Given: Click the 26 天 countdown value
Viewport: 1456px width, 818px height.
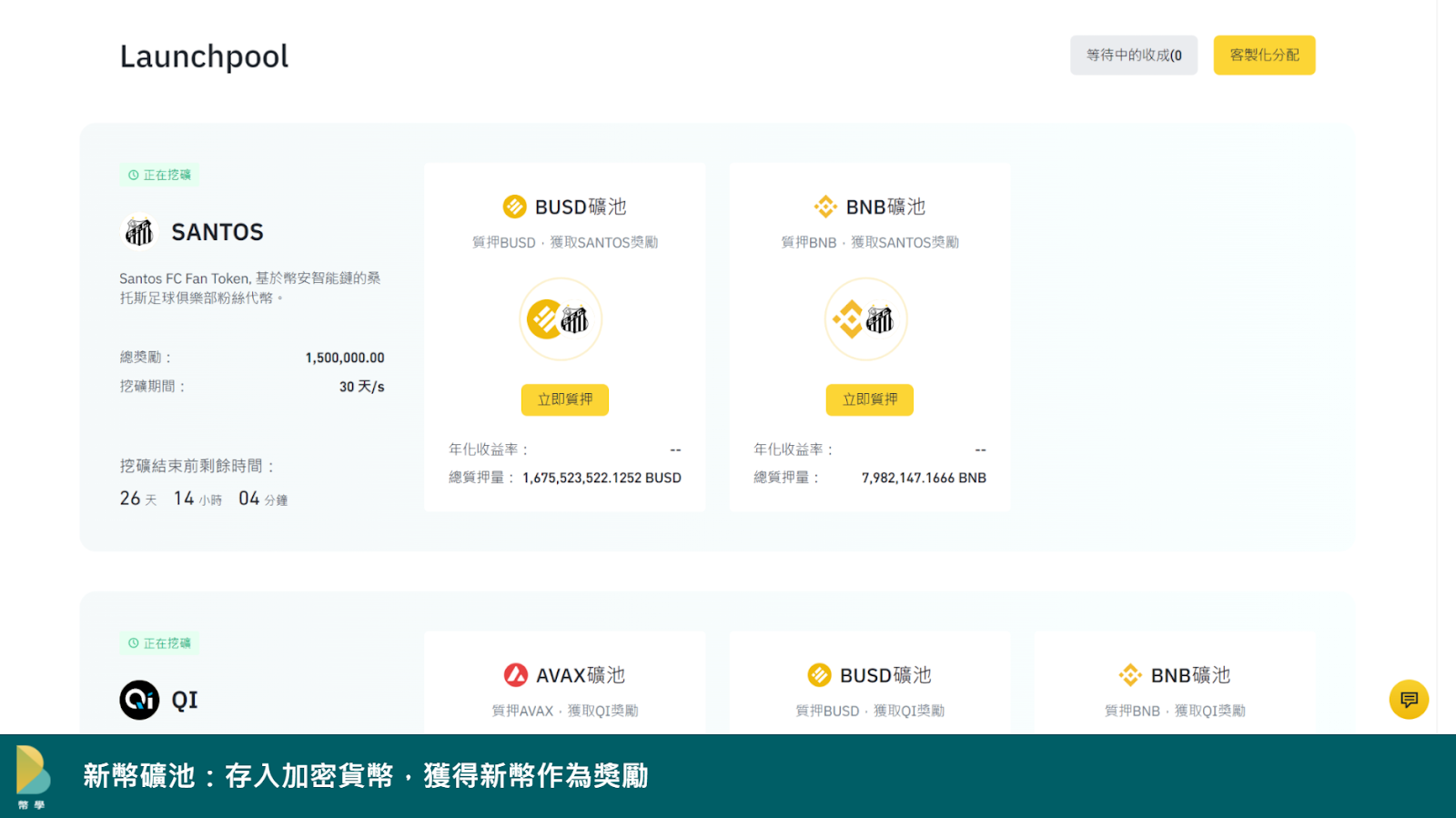Looking at the screenshot, I should click(x=138, y=499).
